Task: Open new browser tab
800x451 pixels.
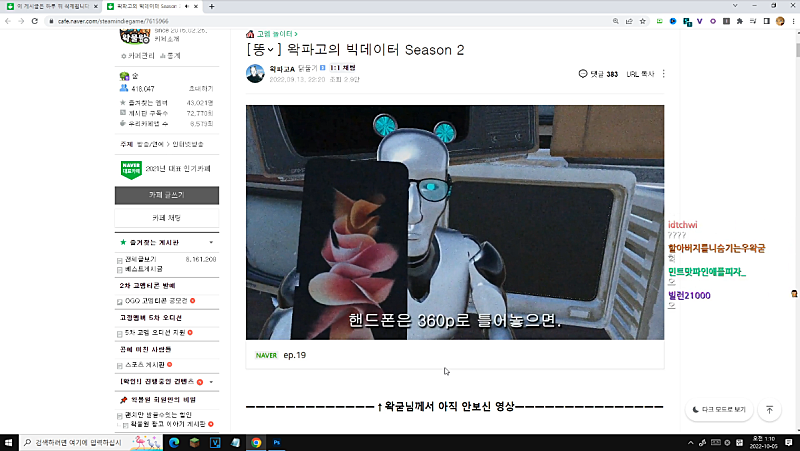Action: click(x=211, y=6)
